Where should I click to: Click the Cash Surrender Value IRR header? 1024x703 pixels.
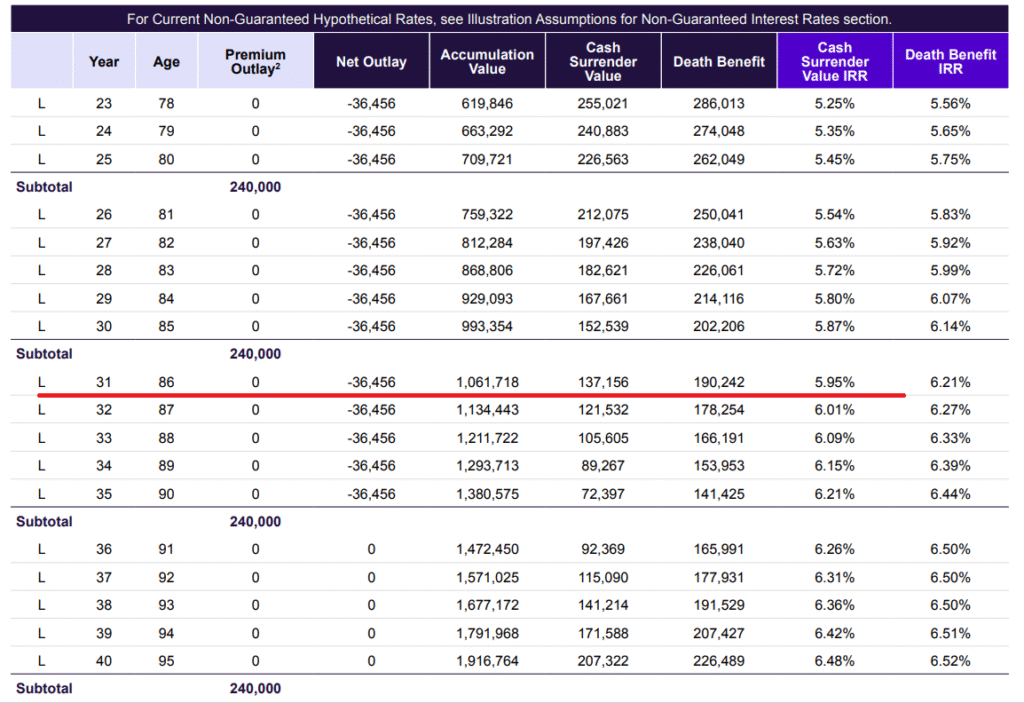835,62
